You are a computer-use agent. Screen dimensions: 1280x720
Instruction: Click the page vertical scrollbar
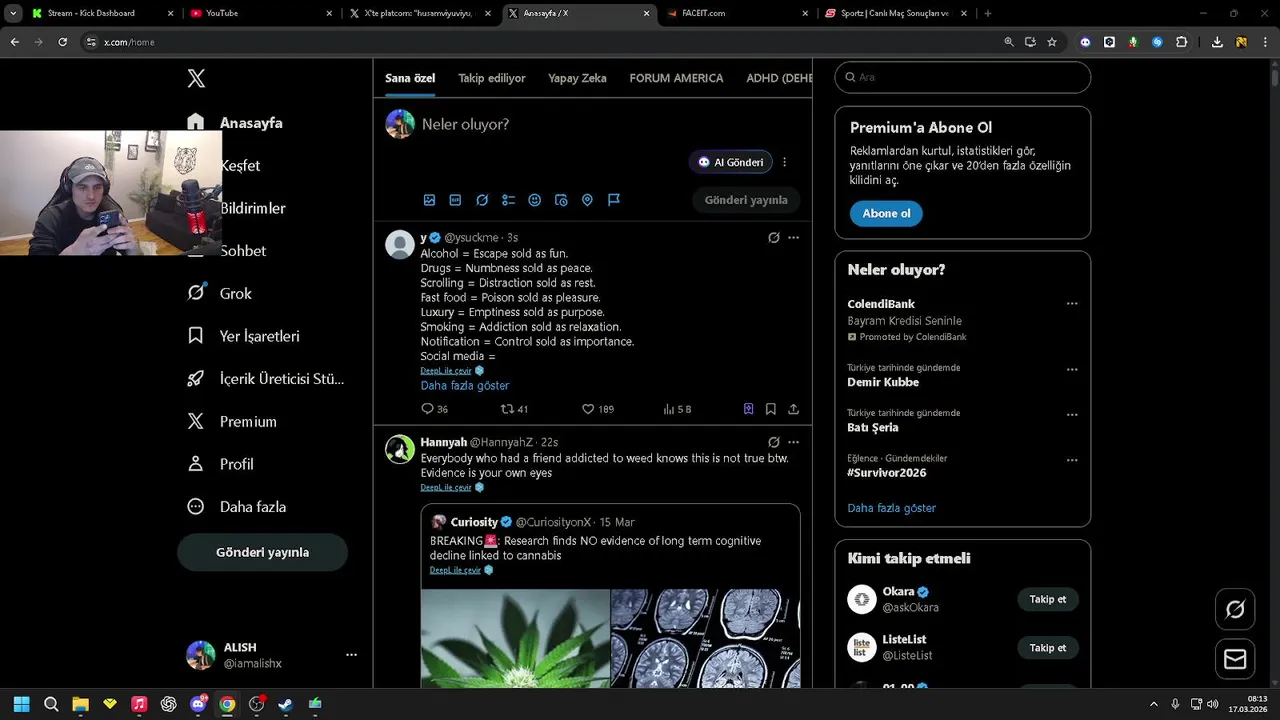[x=1275, y=76]
